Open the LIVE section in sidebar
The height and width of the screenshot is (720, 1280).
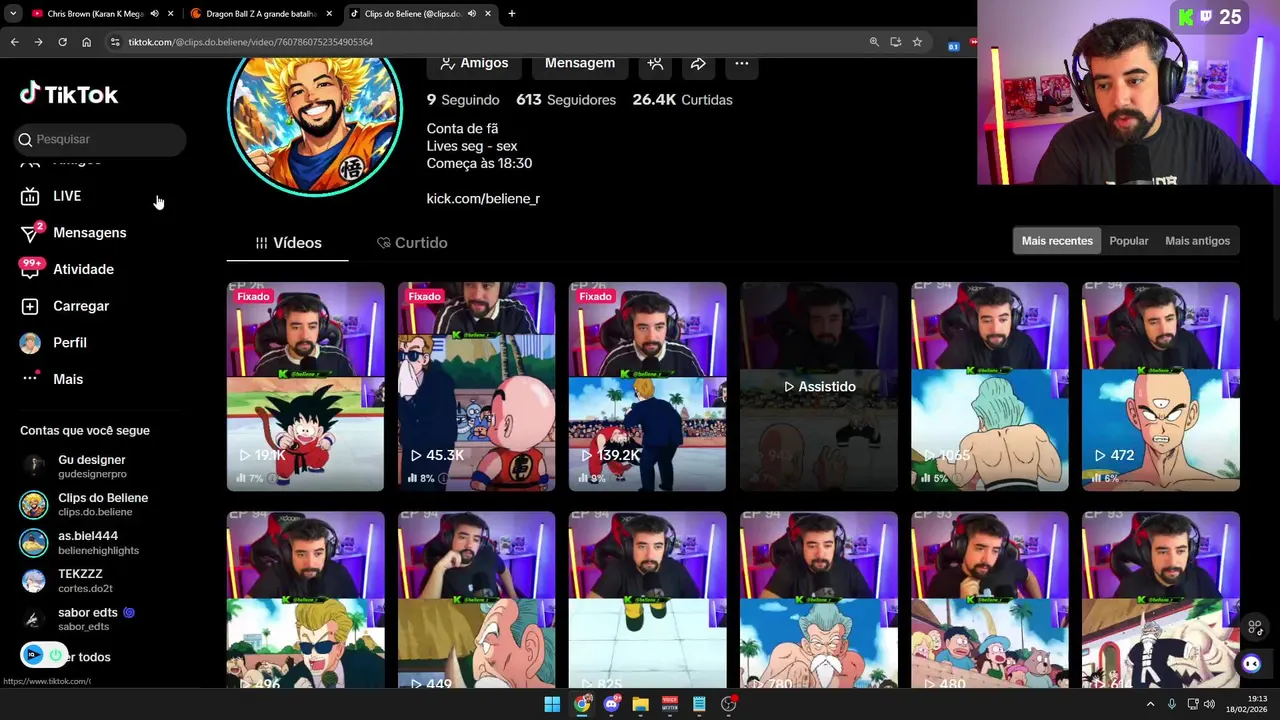(x=67, y=196)
